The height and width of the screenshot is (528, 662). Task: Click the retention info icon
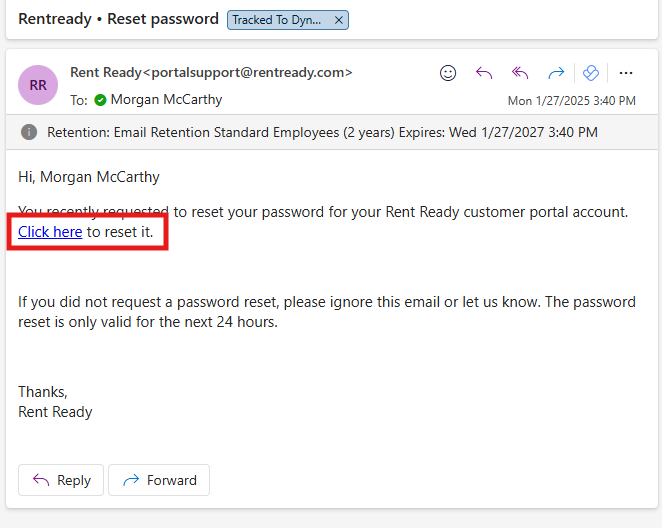click(29, 132)
